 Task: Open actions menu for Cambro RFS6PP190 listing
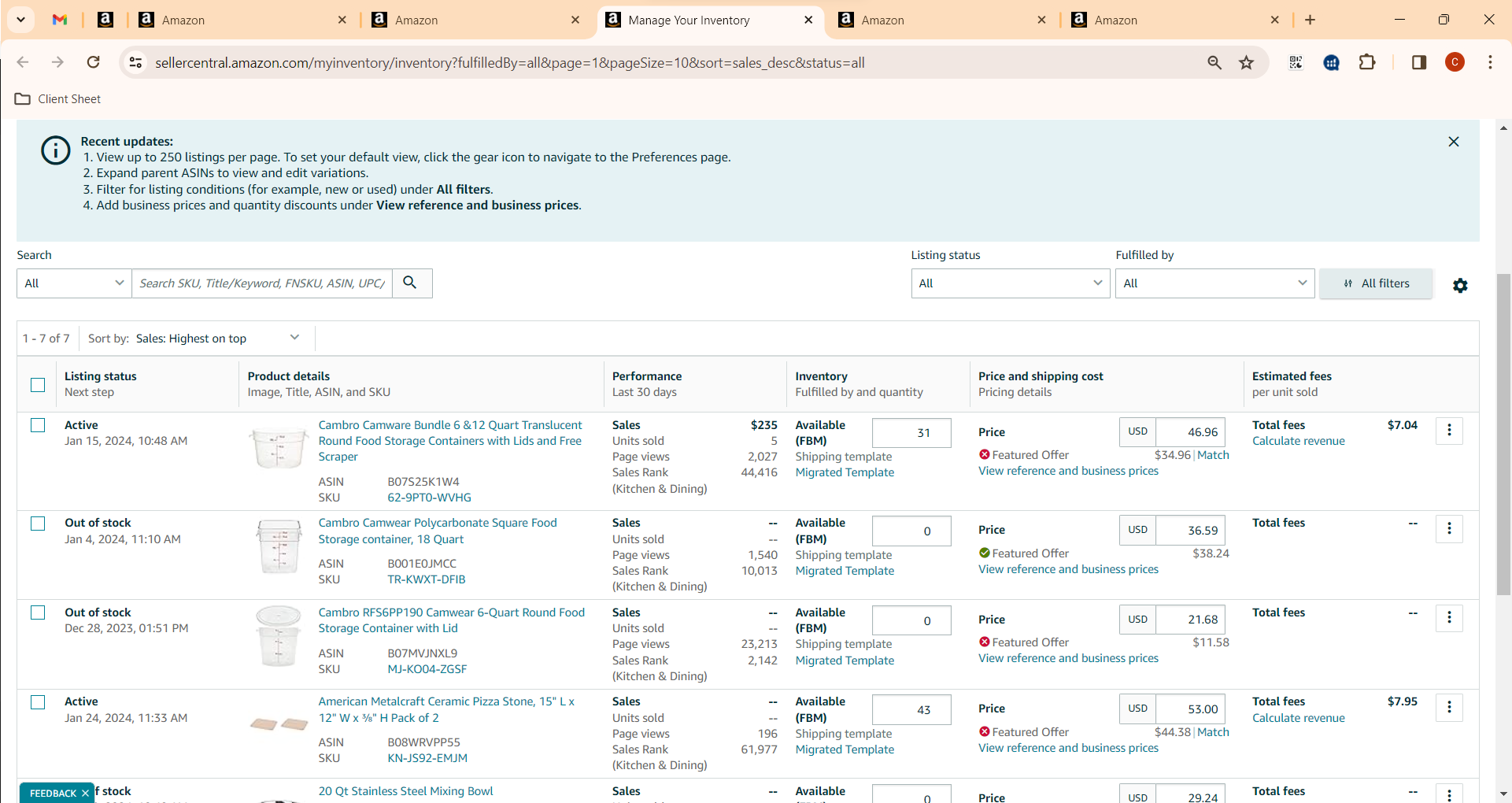[x=1449, y=618]
